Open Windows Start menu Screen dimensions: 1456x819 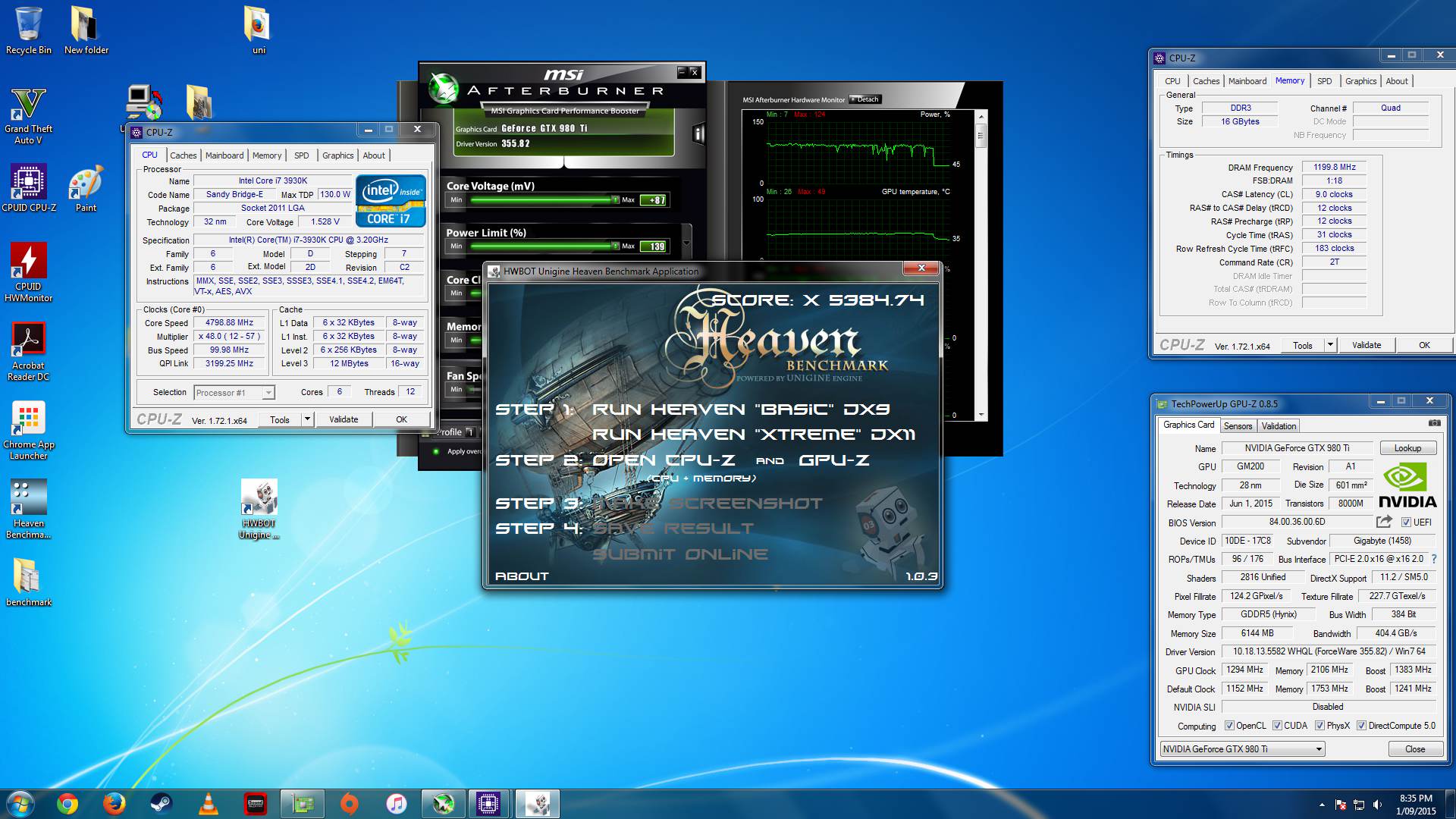pyautogui.click(x=20, y=804)
